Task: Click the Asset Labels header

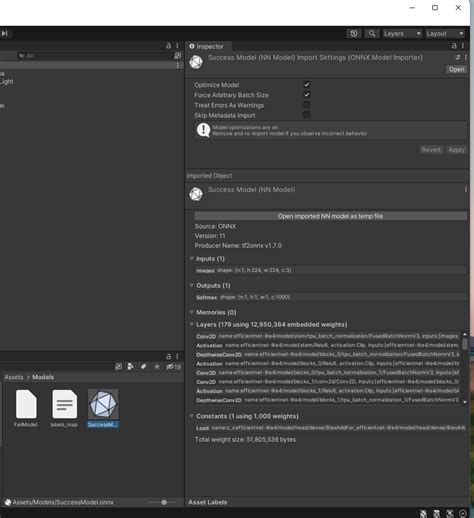Action: pyautogui.click(x=208, y=502)
